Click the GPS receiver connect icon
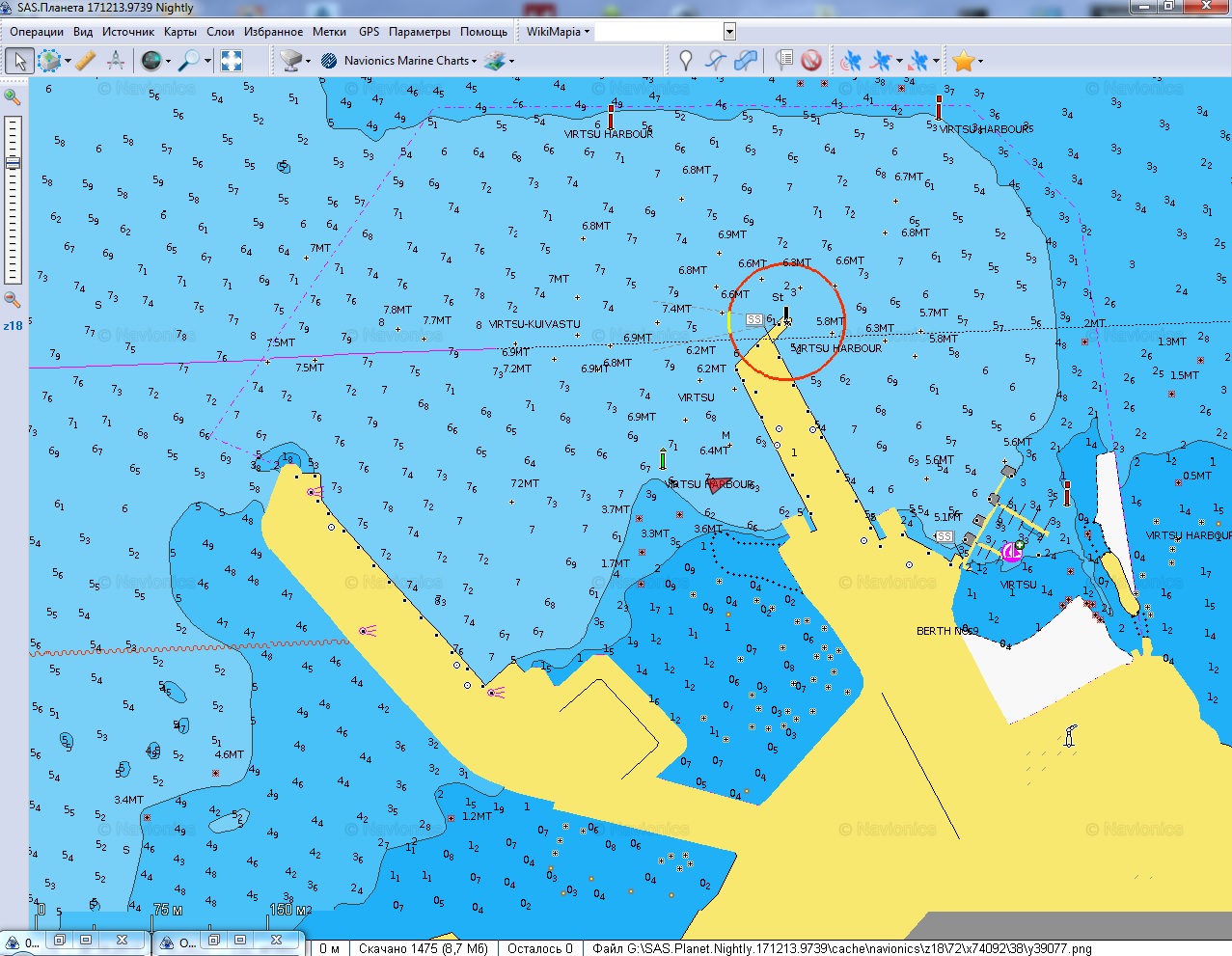The image size is (1232, 956). (850, 61)
